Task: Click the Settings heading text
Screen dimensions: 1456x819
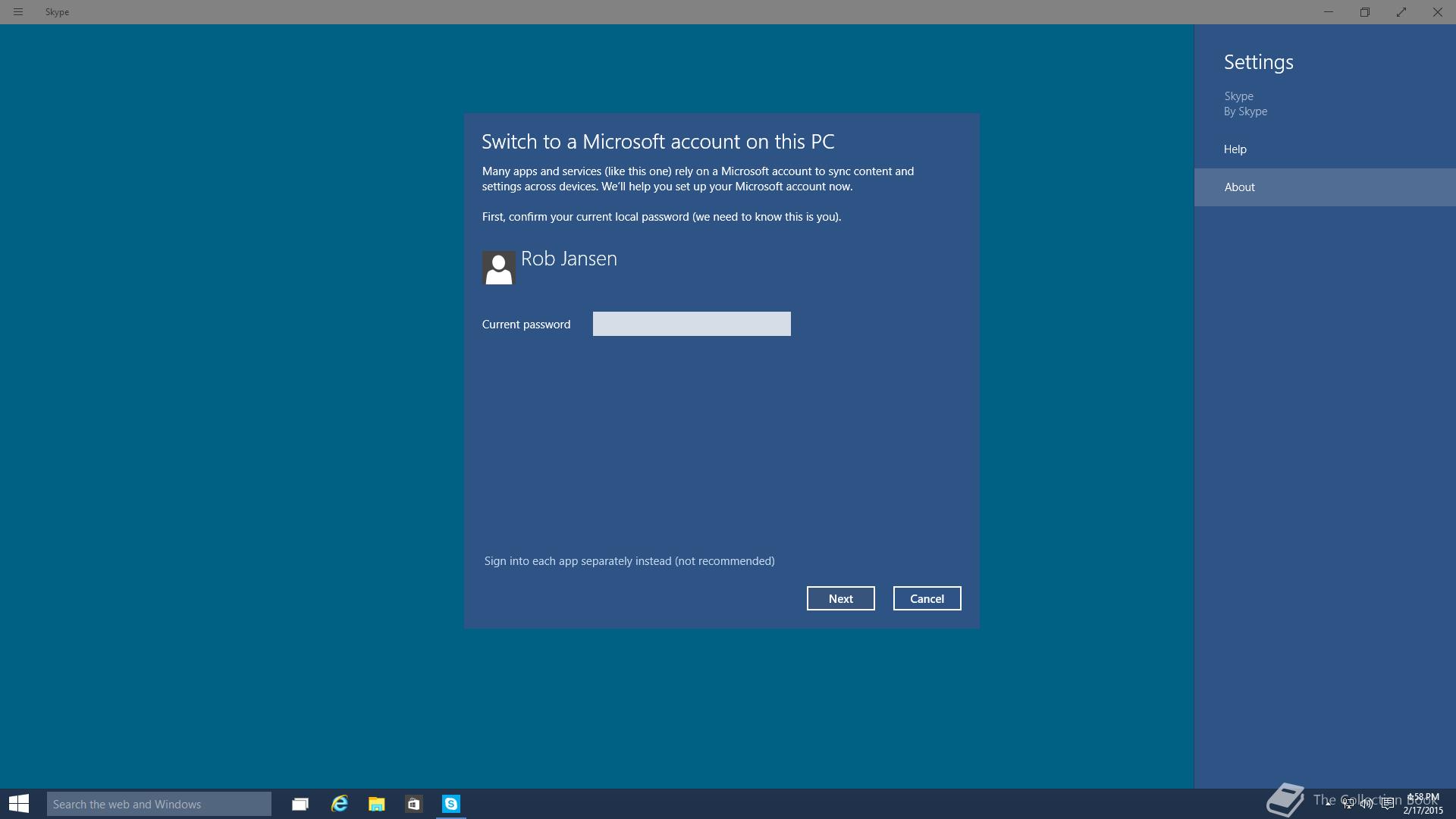Action: pyautogui.click(x=1259, y=62)
